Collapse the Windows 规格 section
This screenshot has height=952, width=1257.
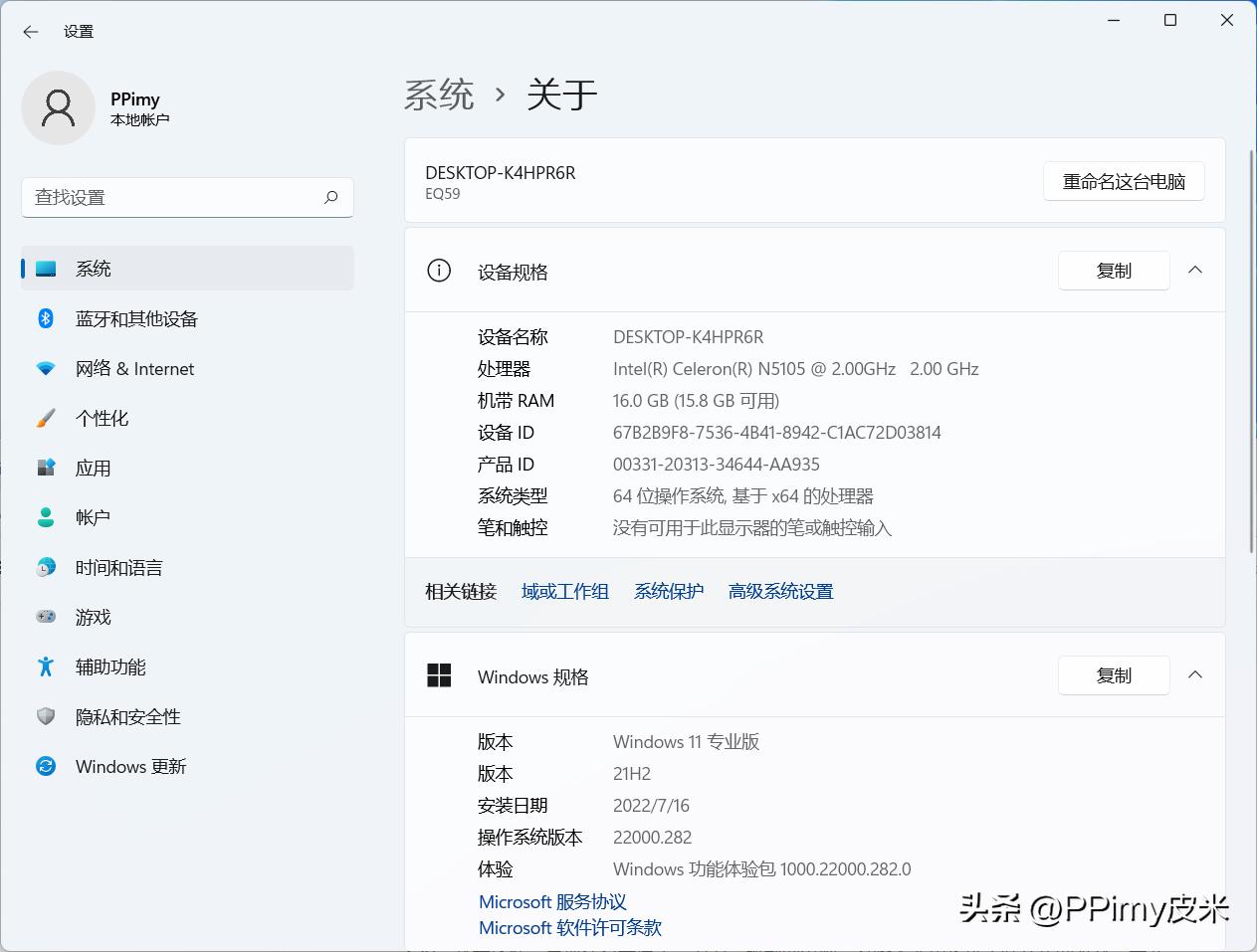pos(1195,674)
